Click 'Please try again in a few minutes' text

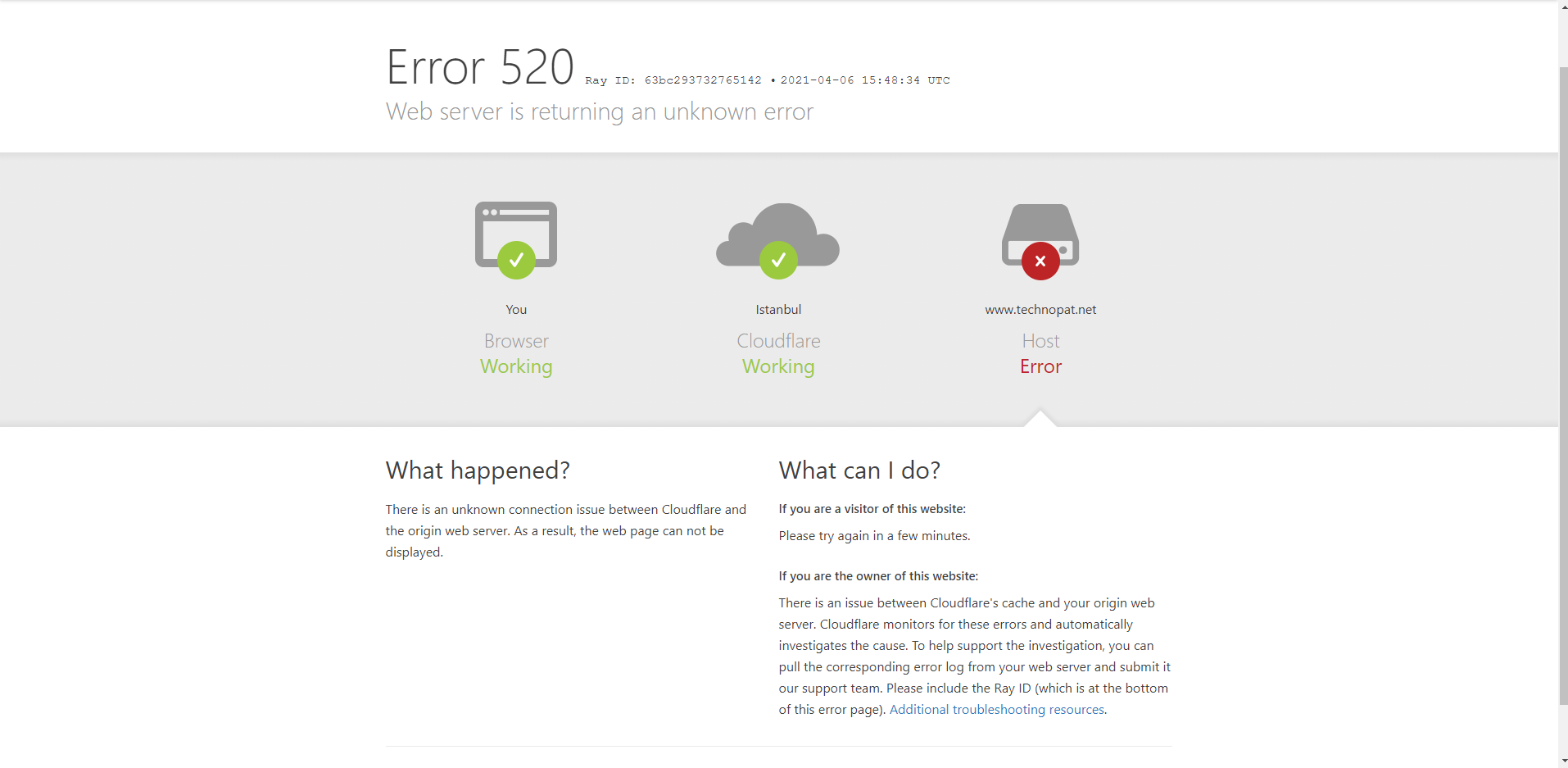tap(874, 536)
